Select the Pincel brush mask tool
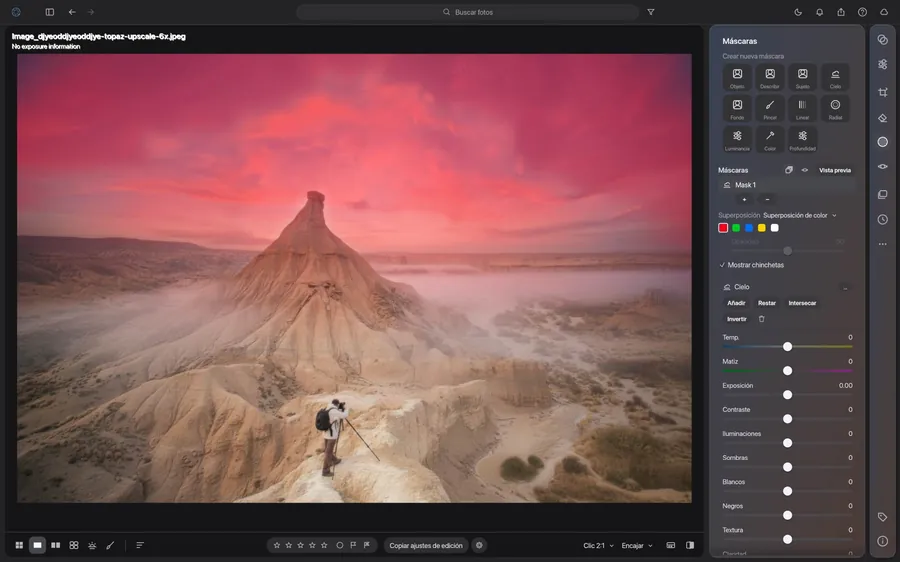Screen dimensions: 900x562 click(x=770, y=109)
